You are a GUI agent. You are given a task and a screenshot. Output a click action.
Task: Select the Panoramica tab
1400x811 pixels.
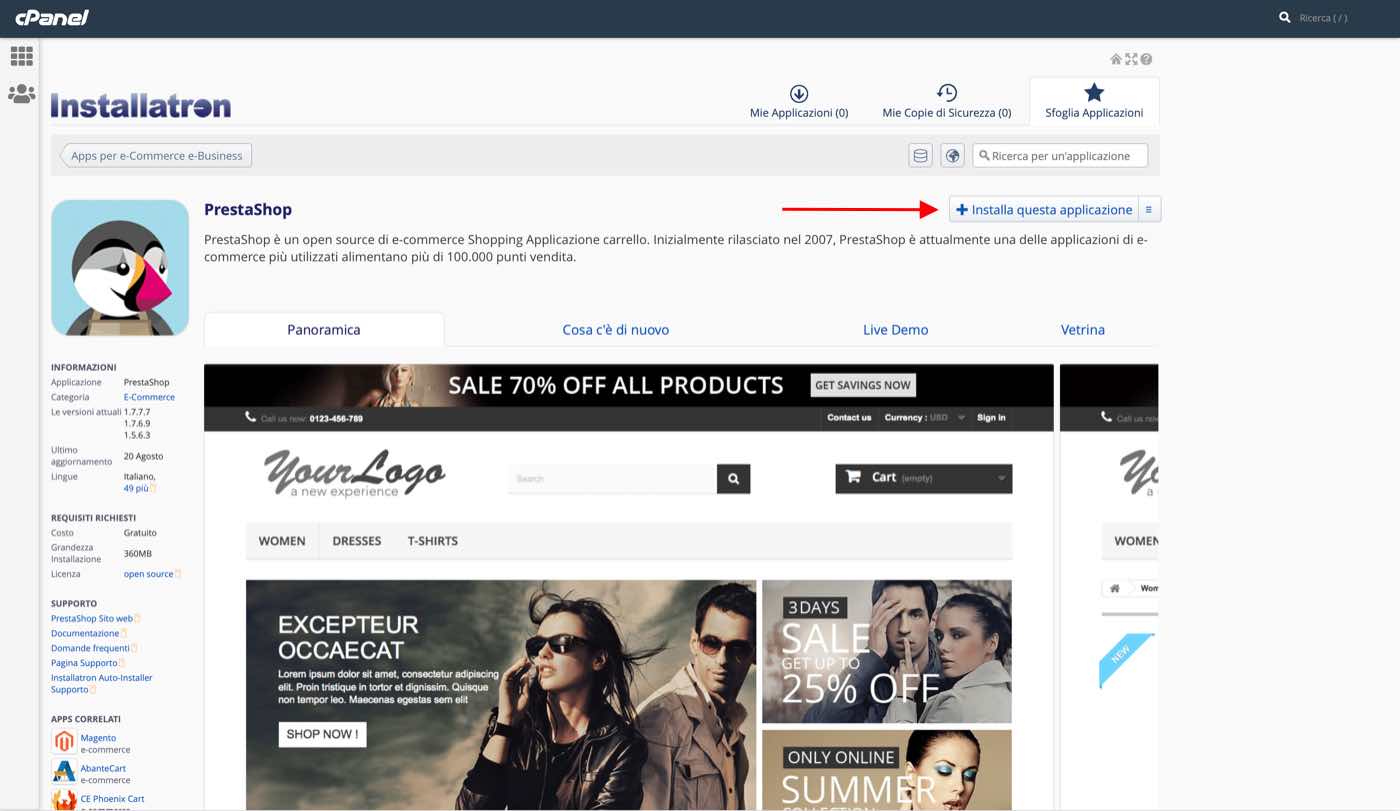tap(324, 329)
